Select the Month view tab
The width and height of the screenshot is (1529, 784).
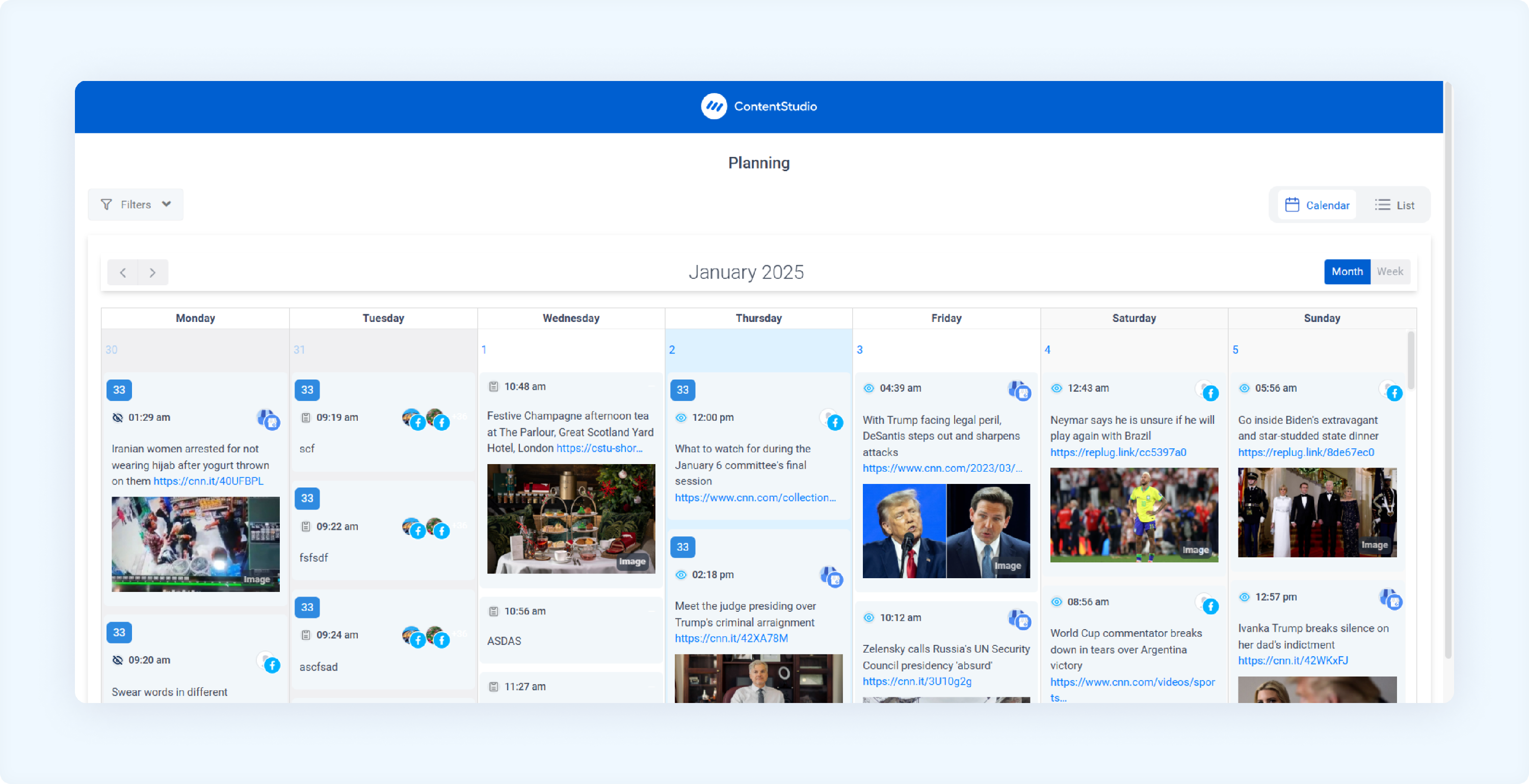1347,271
